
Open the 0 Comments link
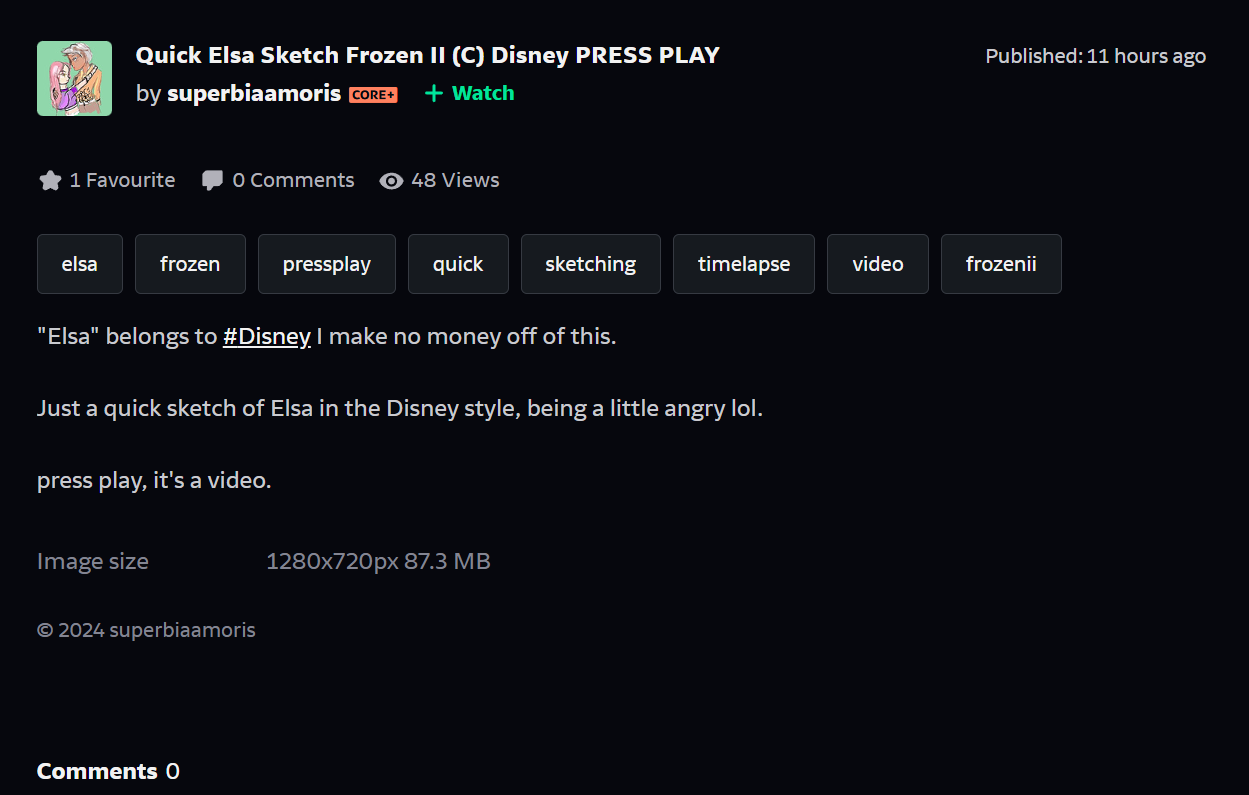tap(293, 180)
